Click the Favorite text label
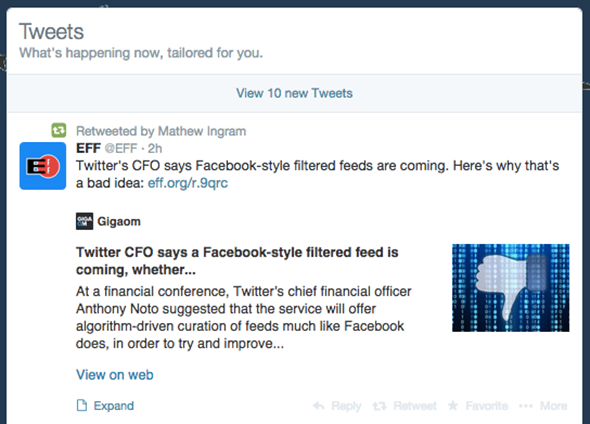Image resolution: width=590 pixels, height=424 pixels. (487, 406)
